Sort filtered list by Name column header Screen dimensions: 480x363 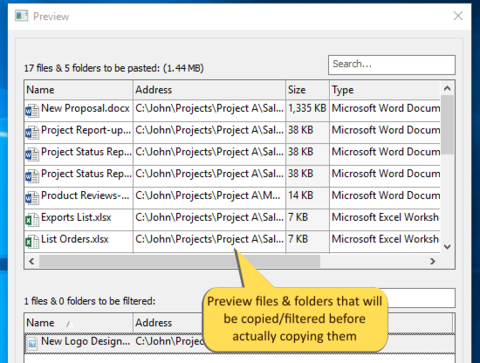tap(79, 323)
